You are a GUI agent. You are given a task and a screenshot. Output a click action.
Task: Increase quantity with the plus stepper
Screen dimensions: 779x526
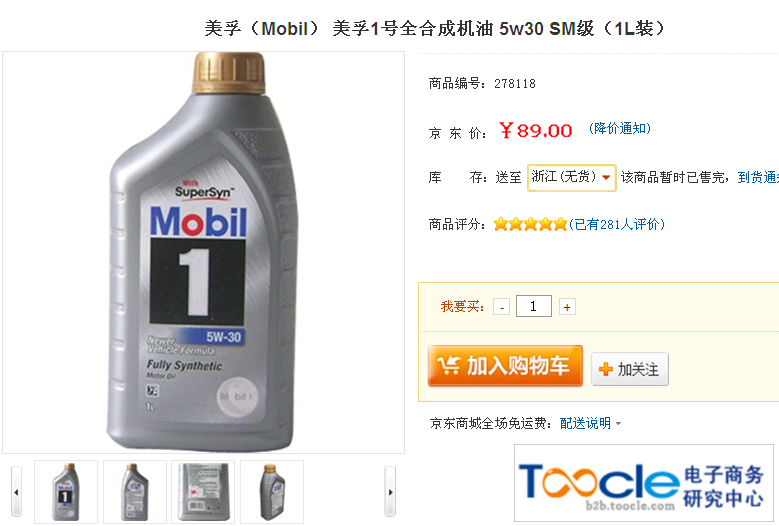(567, 307)
